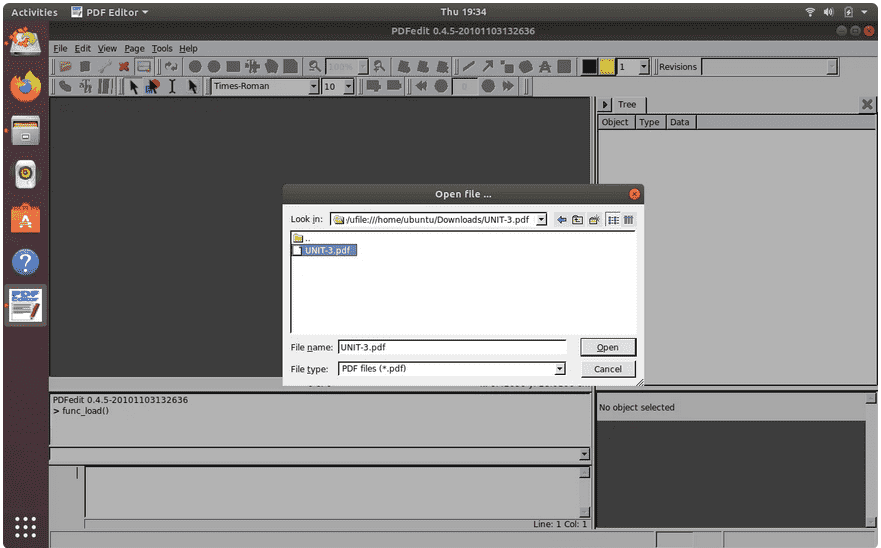The image size is (881, 548).
Task: Open the command line history dropdown arrow
Action: pos(584,454)
